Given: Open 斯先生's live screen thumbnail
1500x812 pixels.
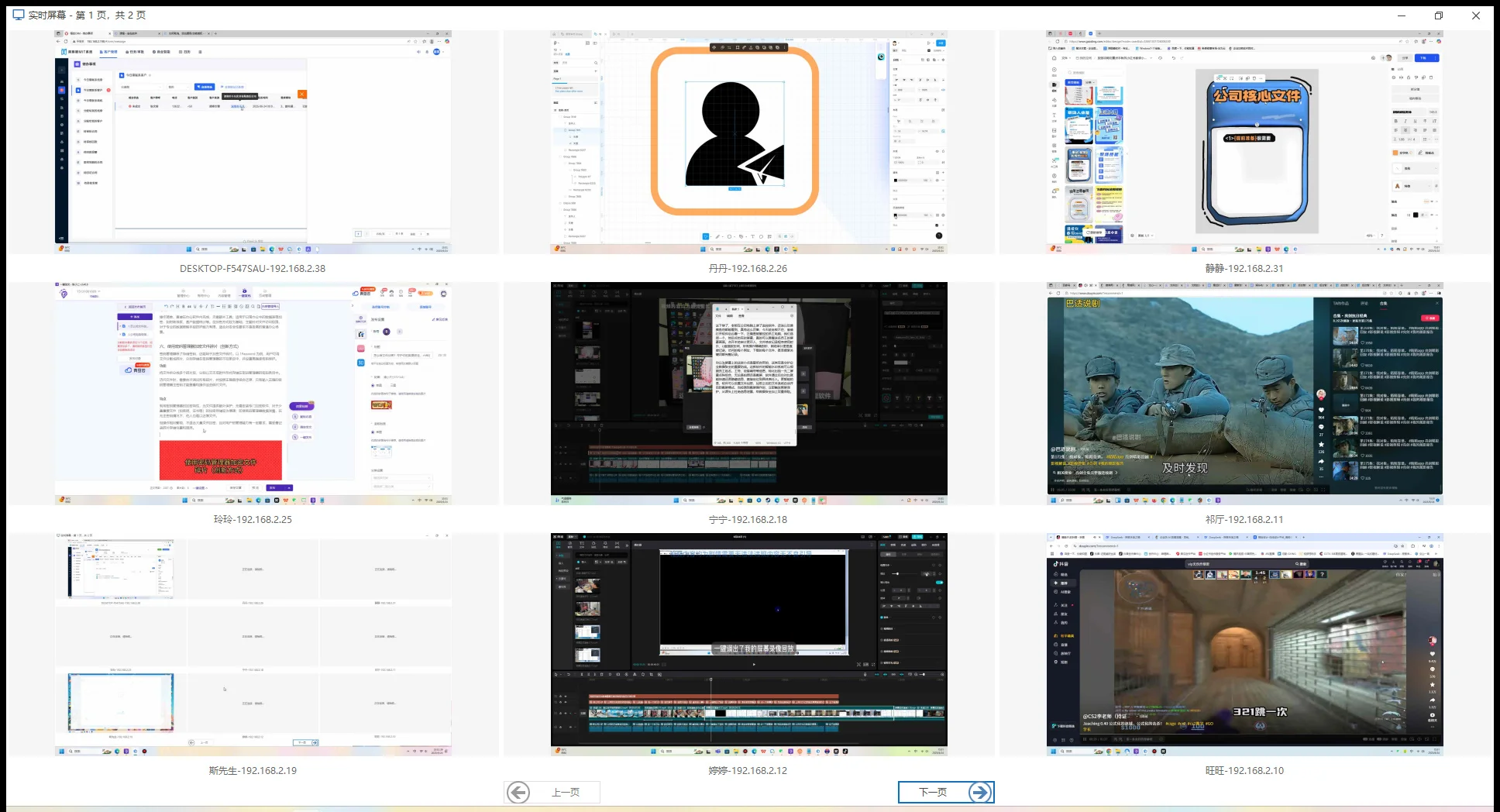Looking at the screenshot, I should click(x=253, y=644).
